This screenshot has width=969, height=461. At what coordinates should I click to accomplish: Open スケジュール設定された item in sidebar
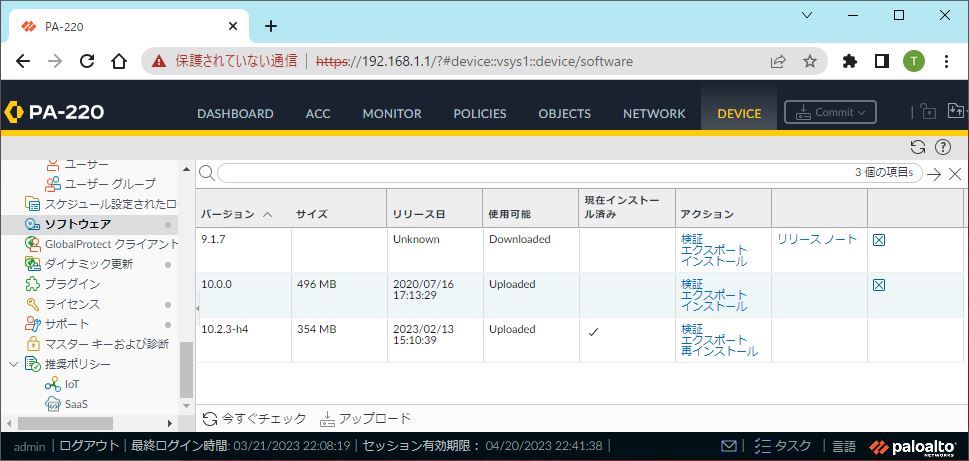click(x=101, y=204)
